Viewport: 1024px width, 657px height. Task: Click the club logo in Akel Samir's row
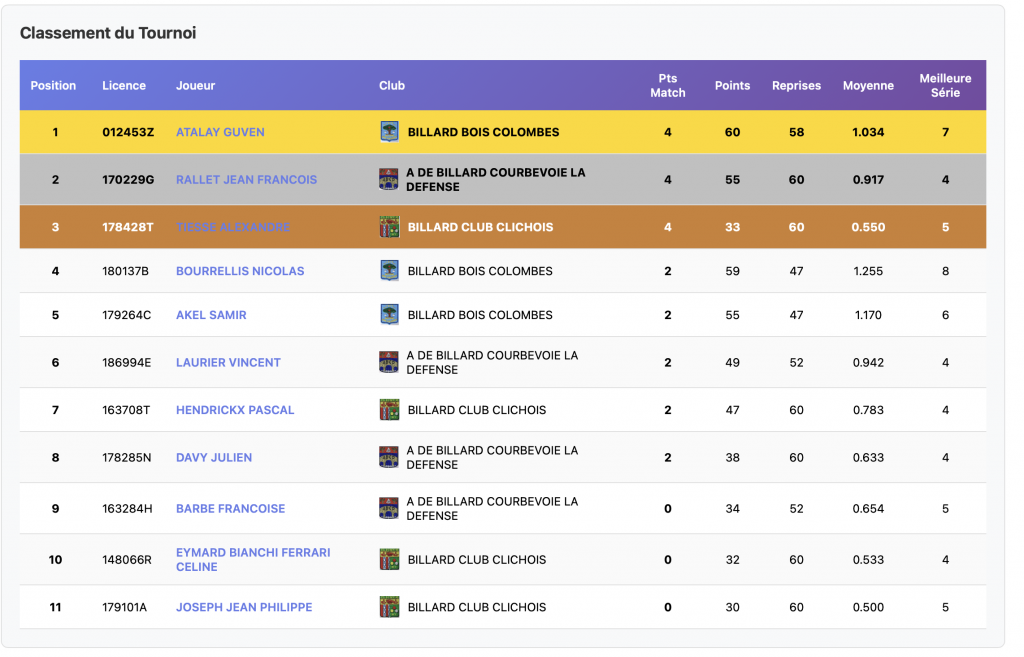[x=389, y=315]
